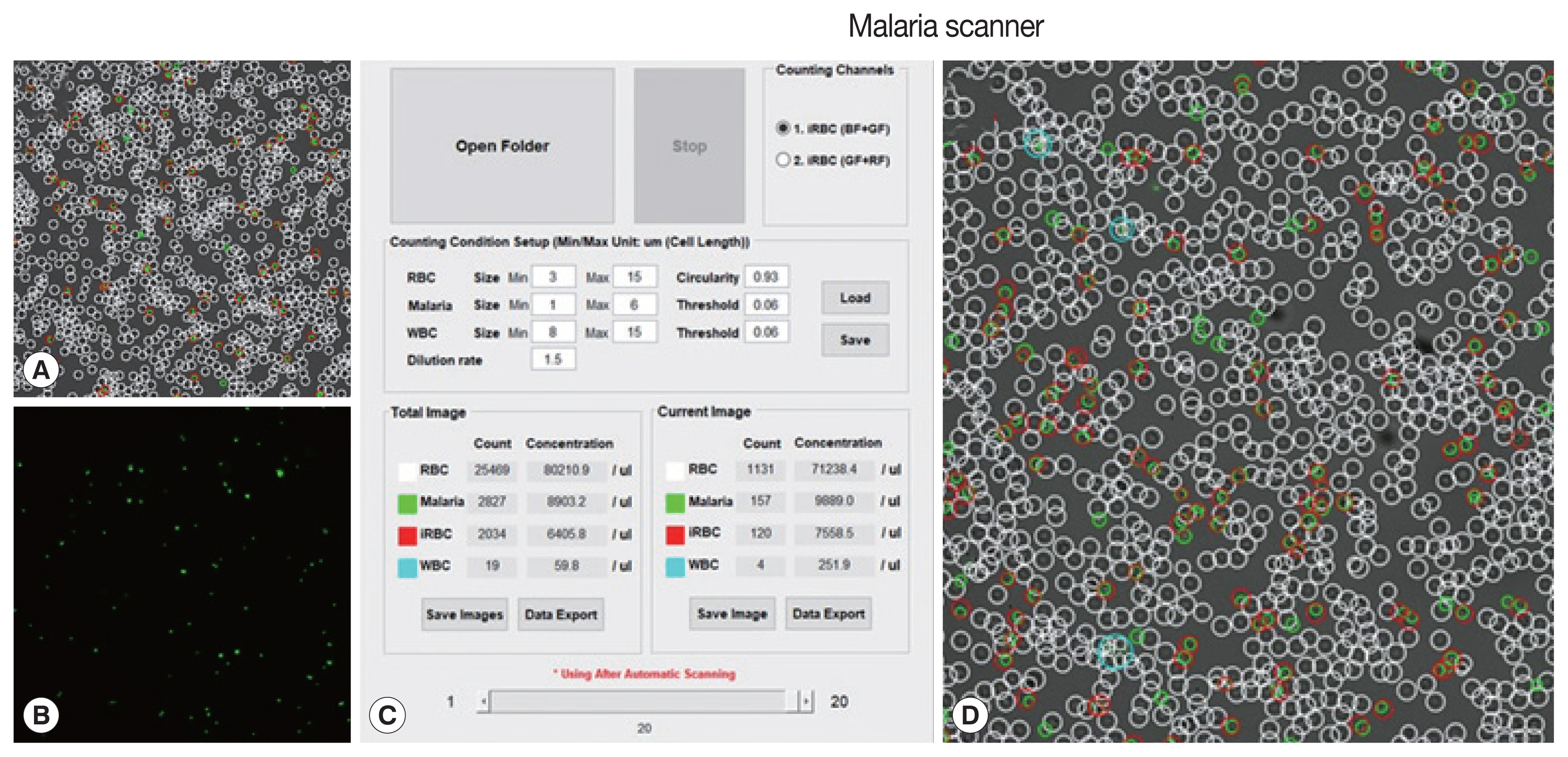Click the slider's left arrow

(484, 702)
